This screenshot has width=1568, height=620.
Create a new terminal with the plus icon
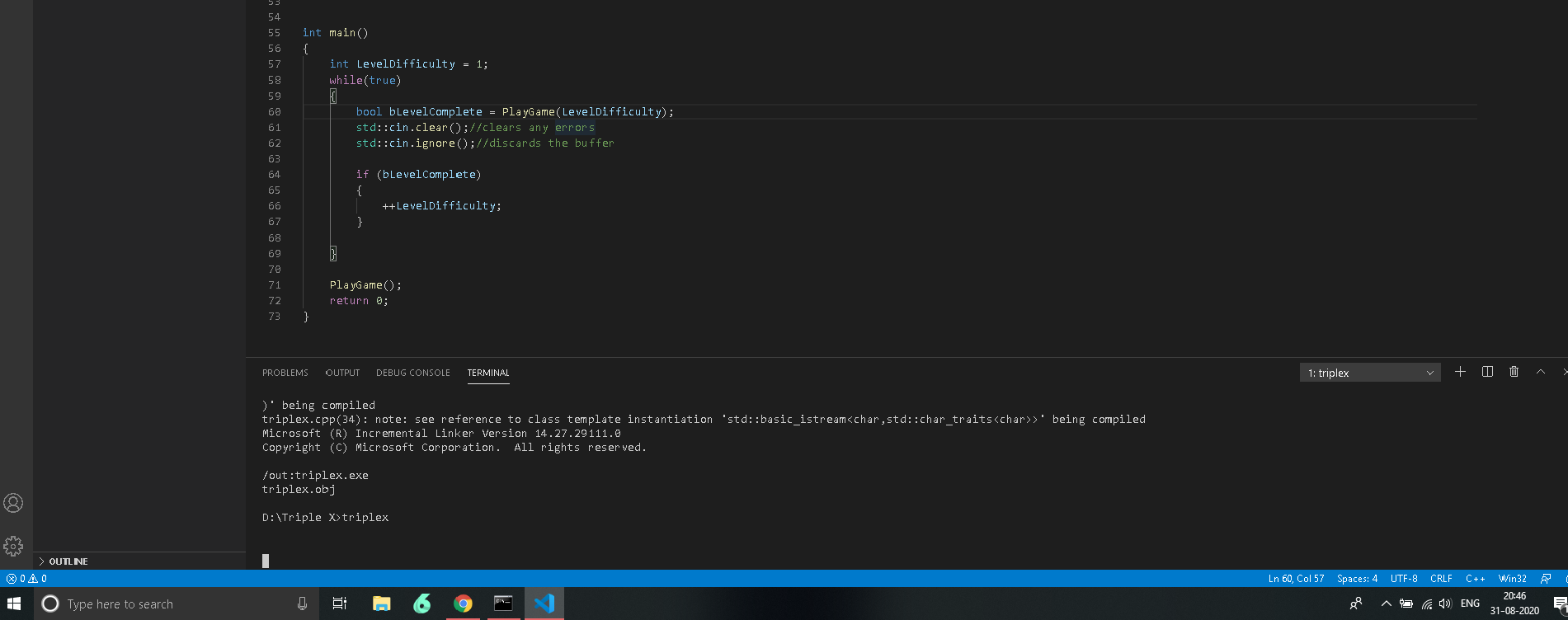point(1460,372)
